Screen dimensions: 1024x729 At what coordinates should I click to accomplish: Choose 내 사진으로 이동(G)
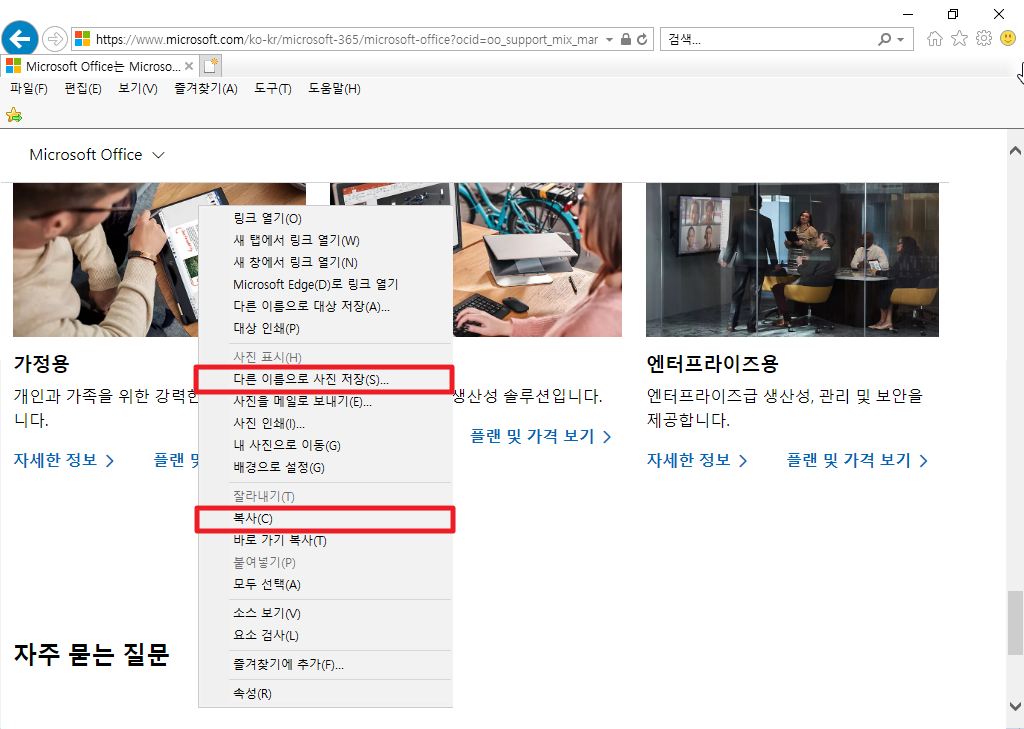(x=325, y=446)
